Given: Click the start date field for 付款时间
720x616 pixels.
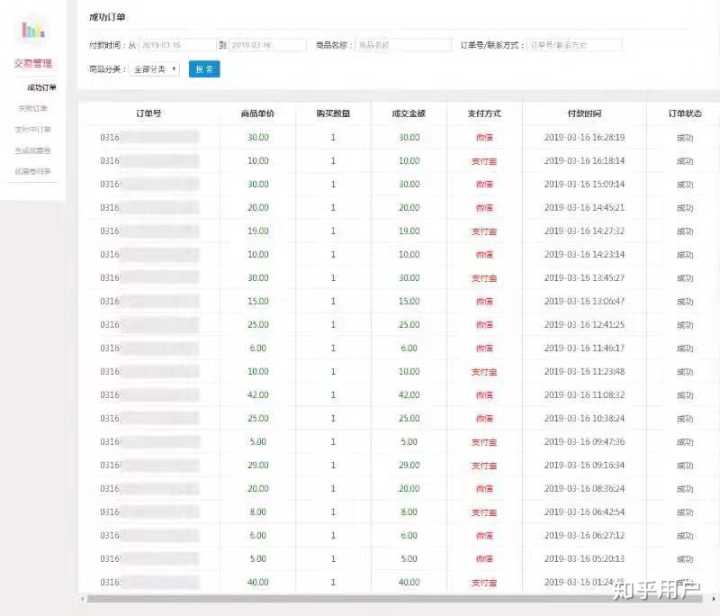Looking at the screenshot, I should click(177, 45).
